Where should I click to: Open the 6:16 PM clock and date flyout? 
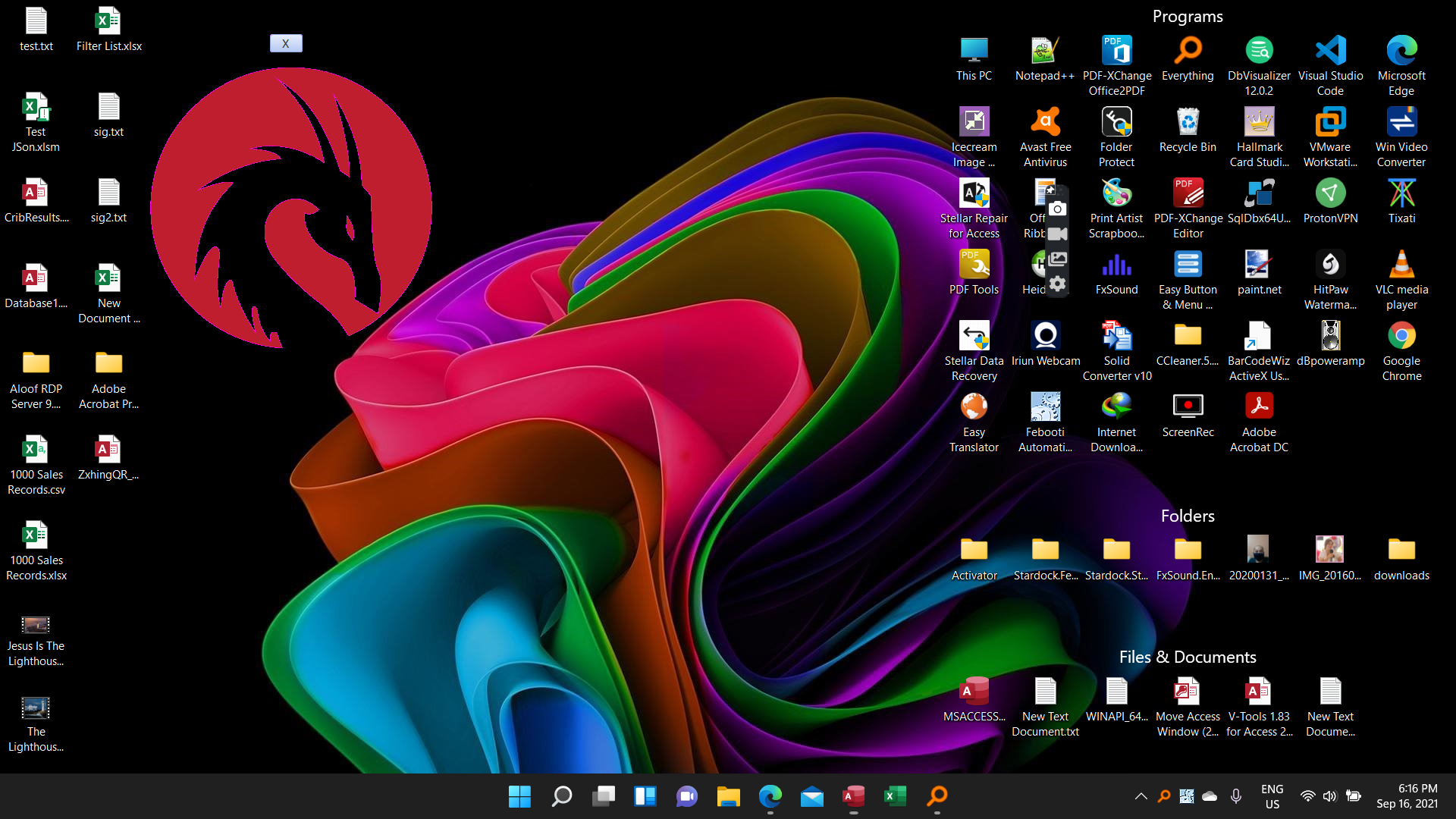point(1407,796)
